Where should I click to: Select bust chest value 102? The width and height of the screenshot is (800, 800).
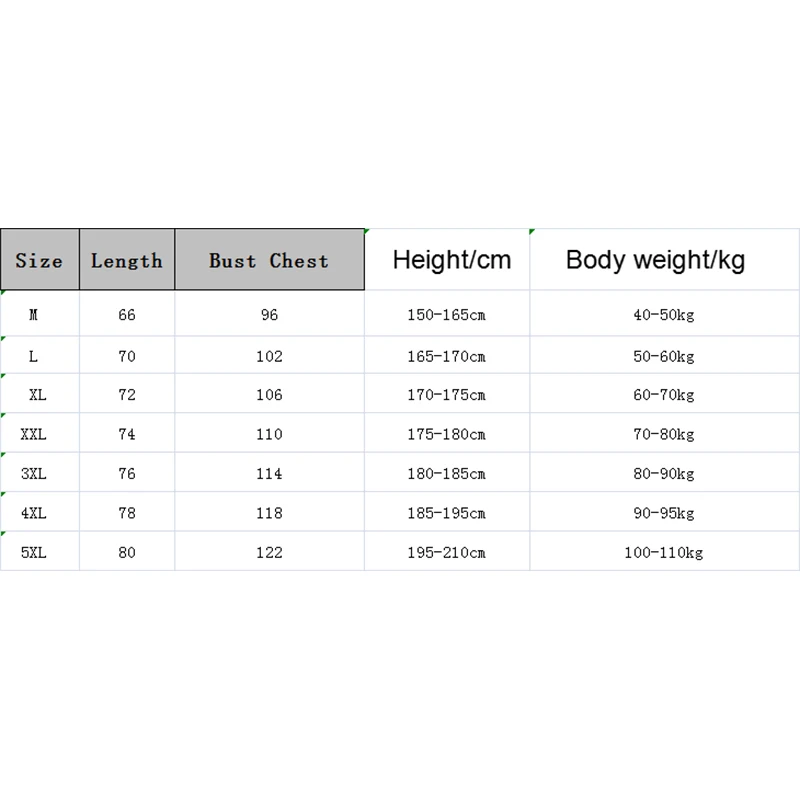pyautogui.click(x=269, y=356)
